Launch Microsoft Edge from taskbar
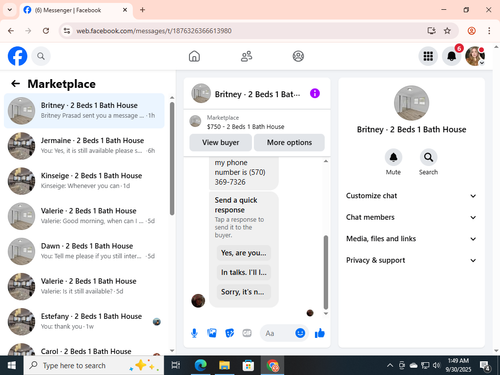 pos(200,365)
